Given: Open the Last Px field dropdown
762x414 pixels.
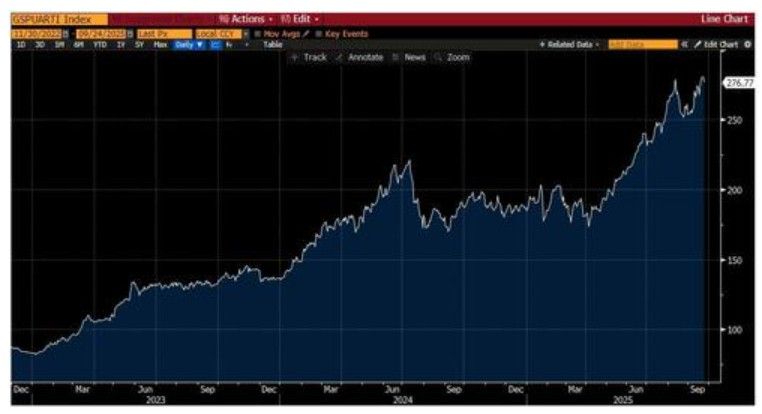Looking at the screenshot, I should point(165,34).
